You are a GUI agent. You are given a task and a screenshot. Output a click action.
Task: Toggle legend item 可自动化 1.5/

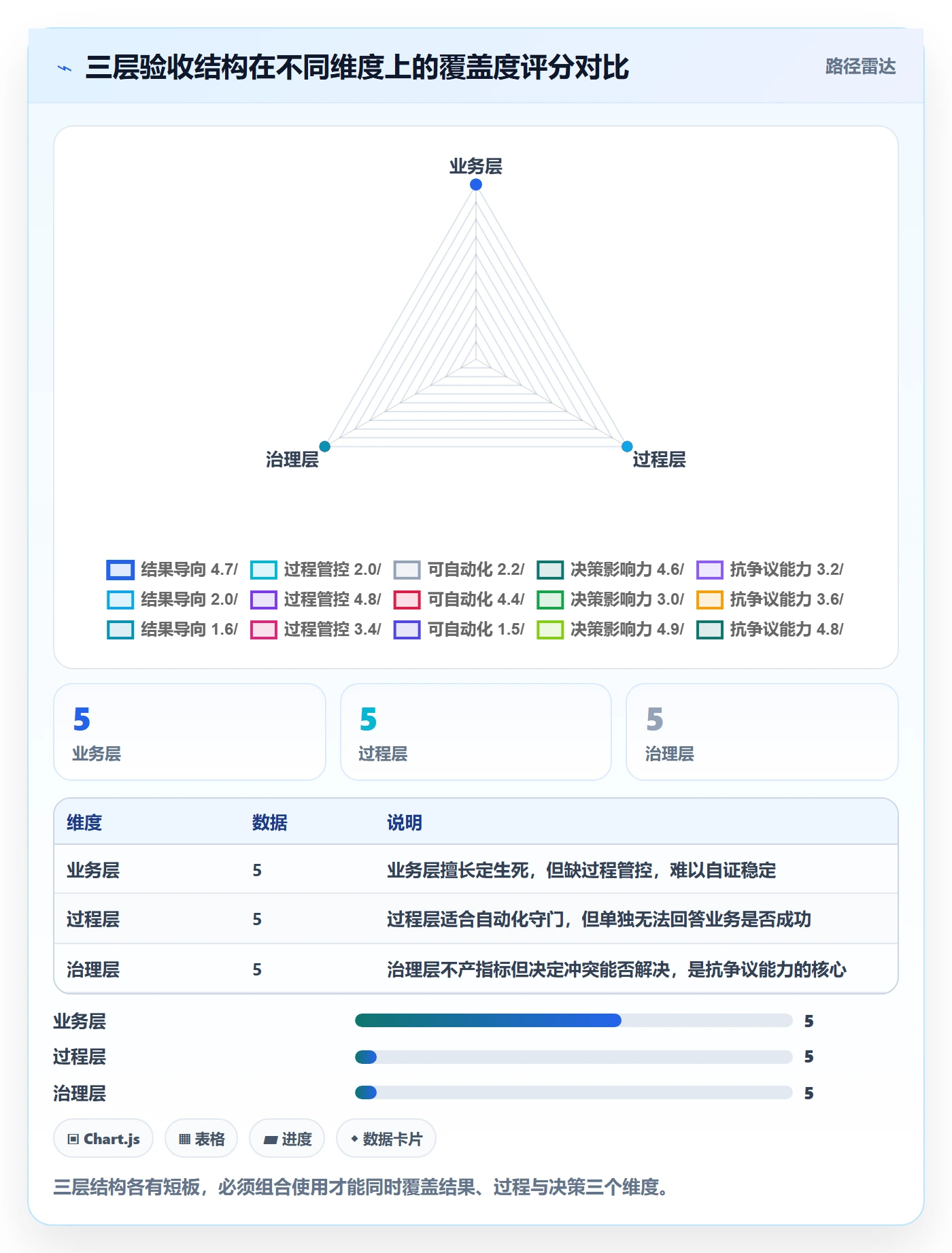[459, 629]
